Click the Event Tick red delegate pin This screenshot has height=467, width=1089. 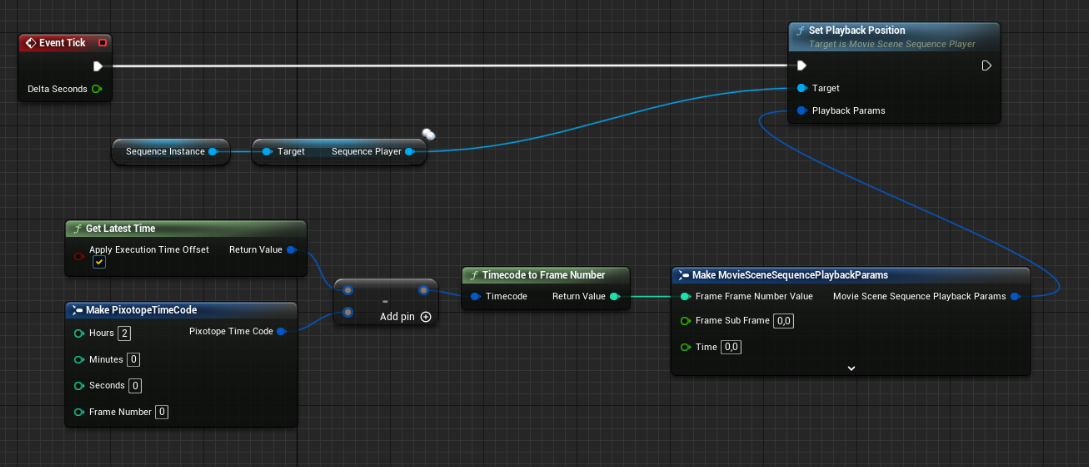coord(102,43)
